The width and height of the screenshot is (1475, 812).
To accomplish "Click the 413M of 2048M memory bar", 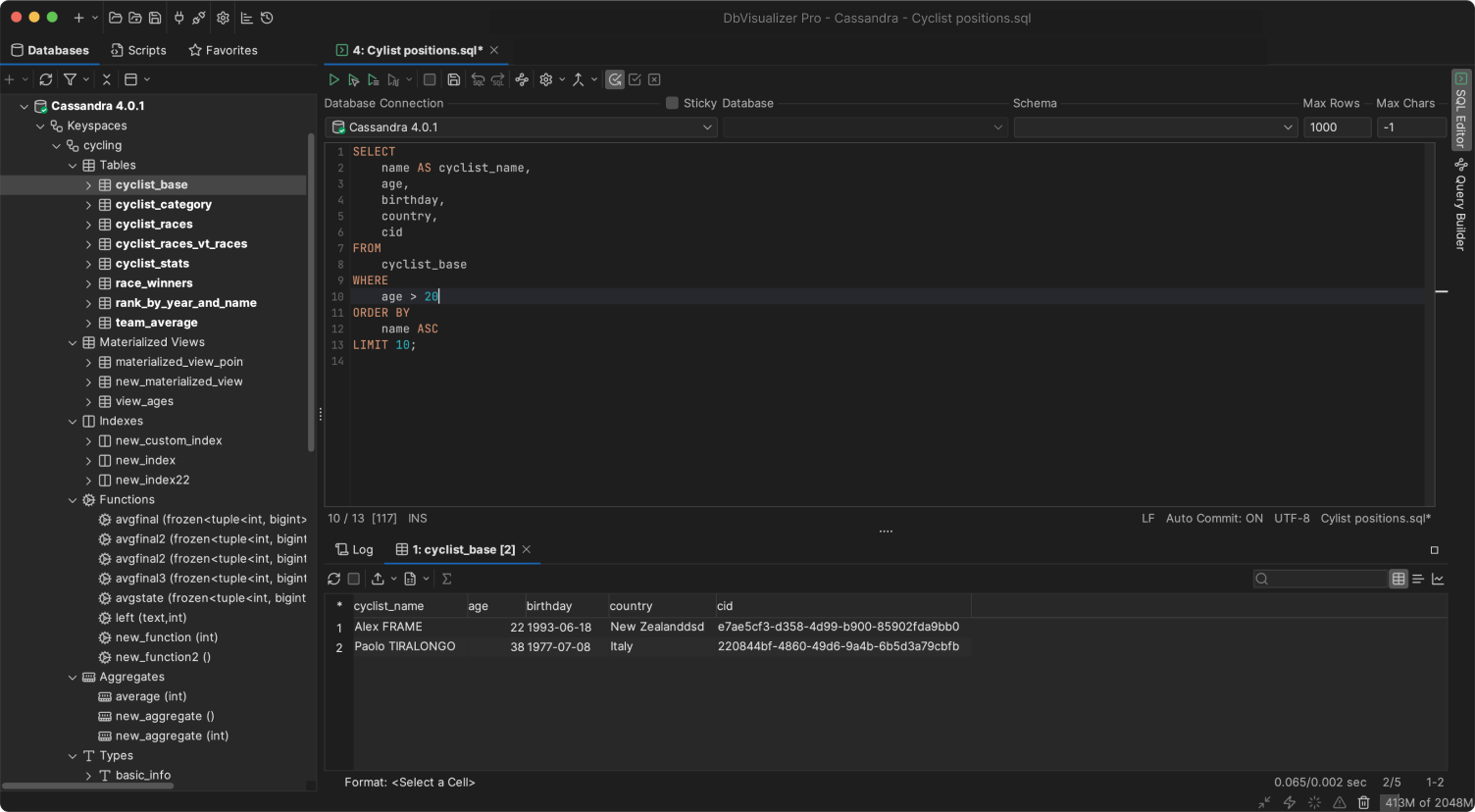I will point(1427,802).
